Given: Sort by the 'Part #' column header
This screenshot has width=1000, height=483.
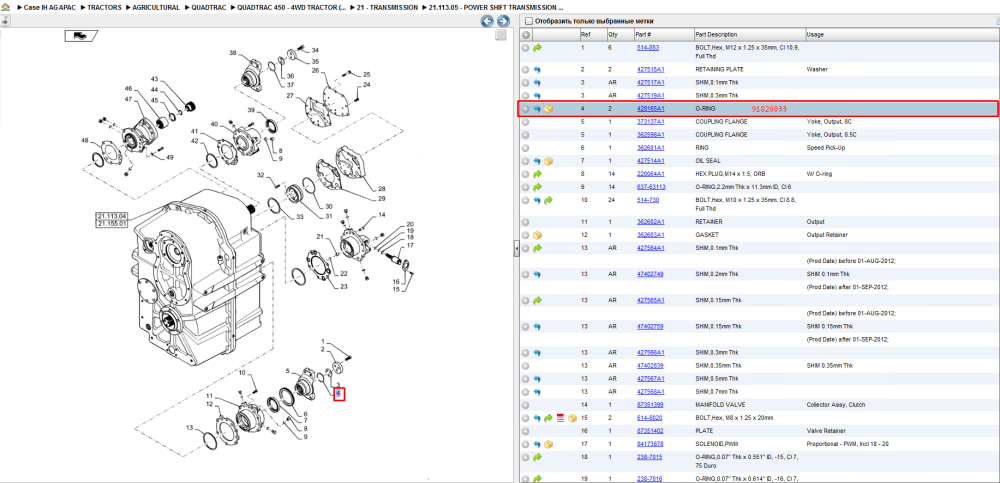Looking at the screenshot, I should click(x=643, y=34).
